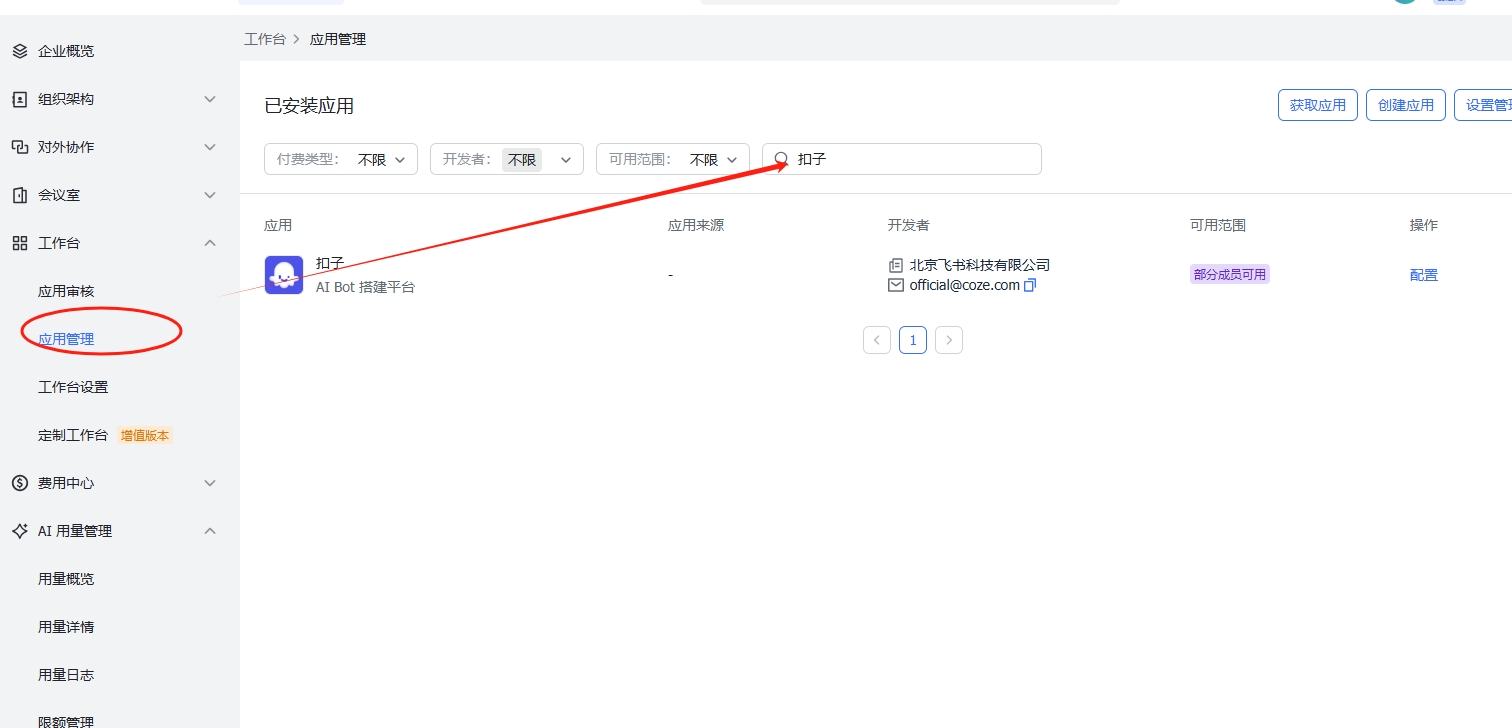Click the 开发者 column header

[x=908, y=225]
